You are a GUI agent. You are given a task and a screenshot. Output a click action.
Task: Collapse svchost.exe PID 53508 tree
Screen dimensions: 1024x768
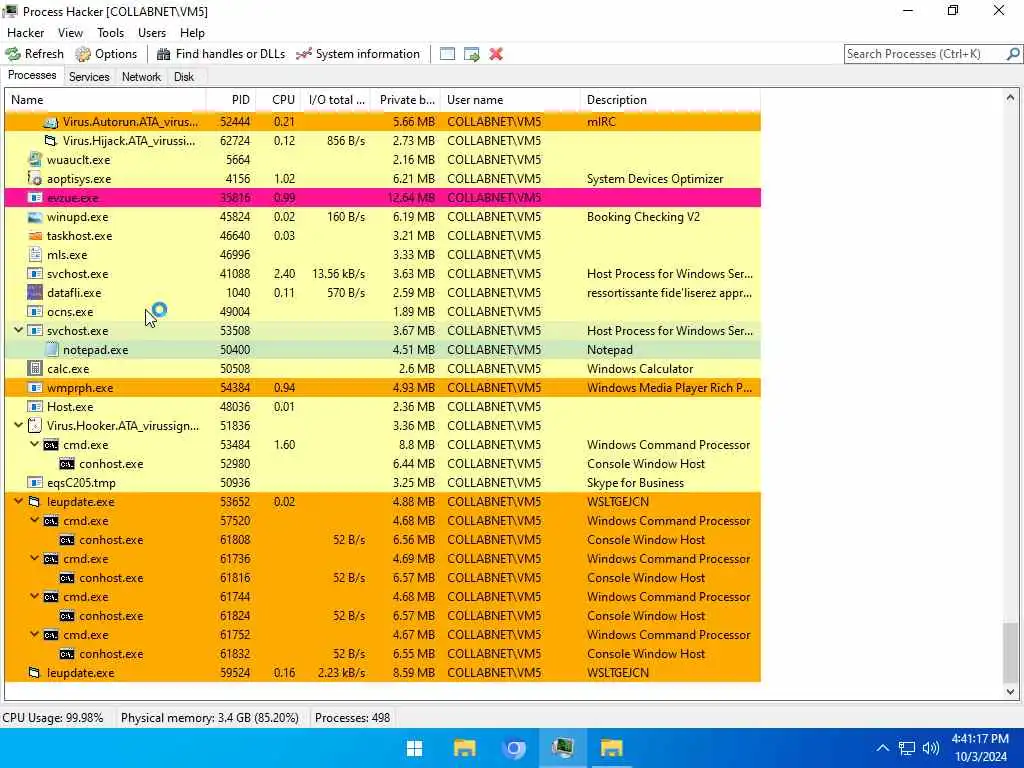tap(18, 330)
